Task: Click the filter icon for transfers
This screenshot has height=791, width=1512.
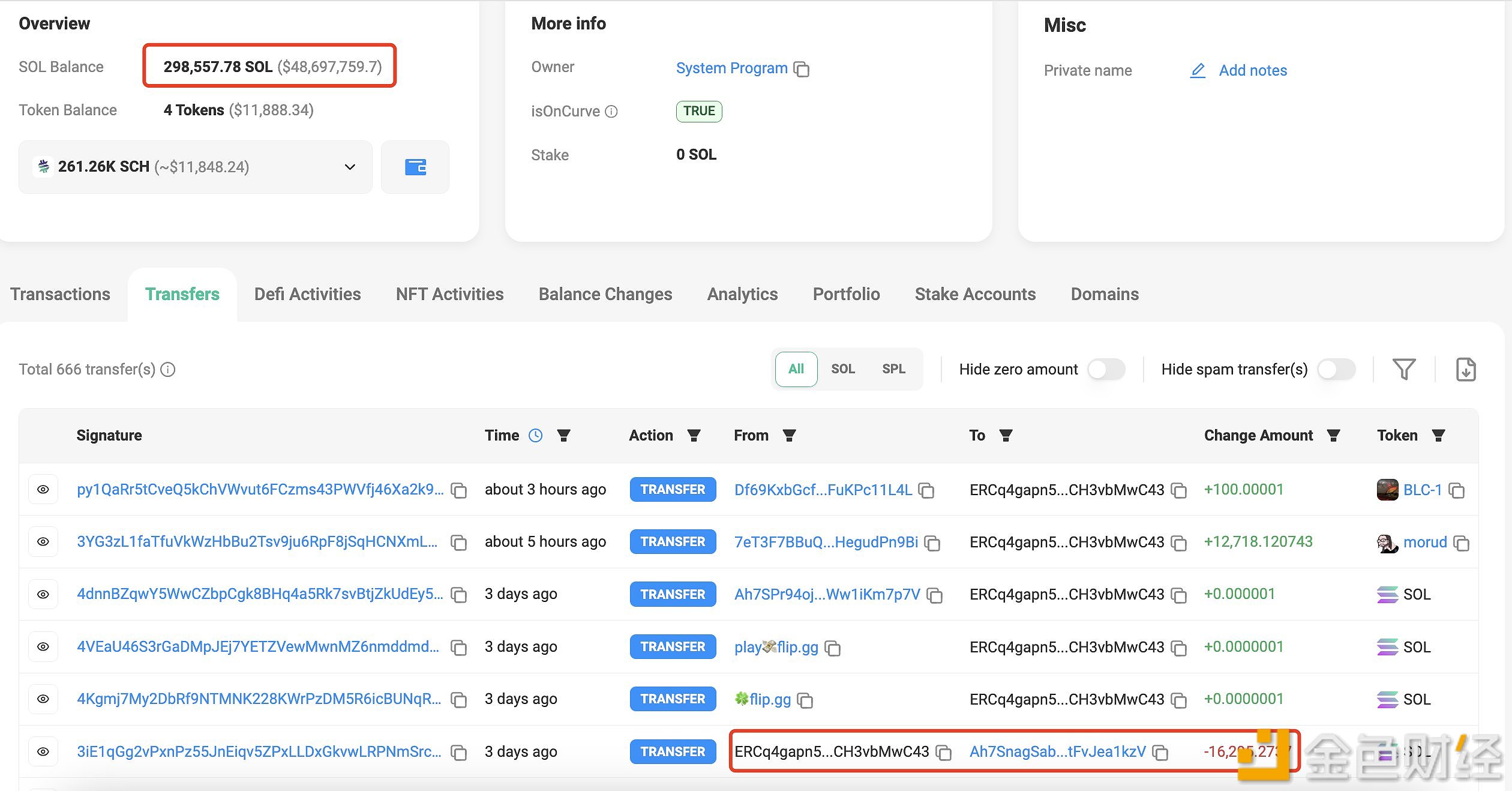Action: (1407, 369)
